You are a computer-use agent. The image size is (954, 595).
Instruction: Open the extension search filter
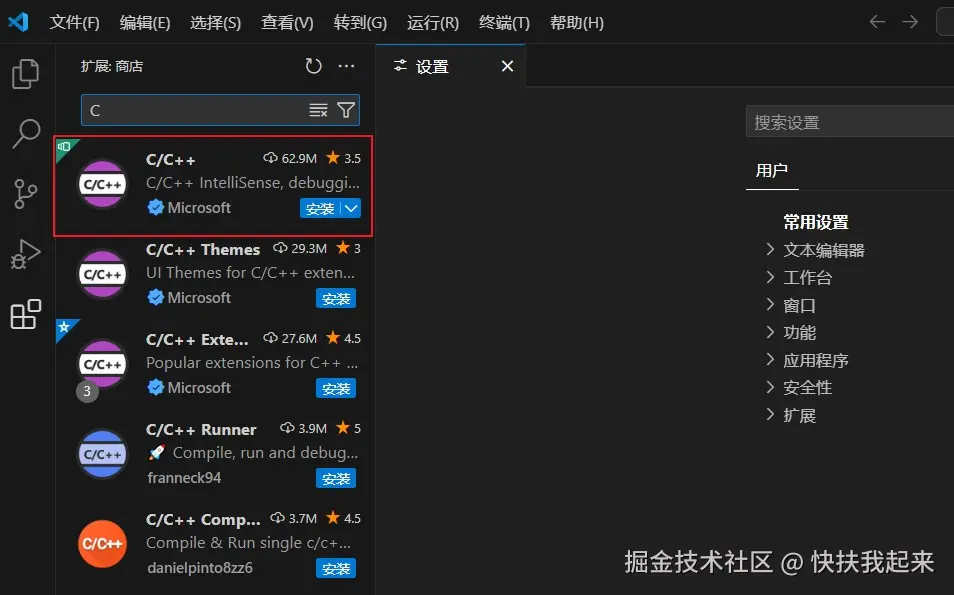346,110
